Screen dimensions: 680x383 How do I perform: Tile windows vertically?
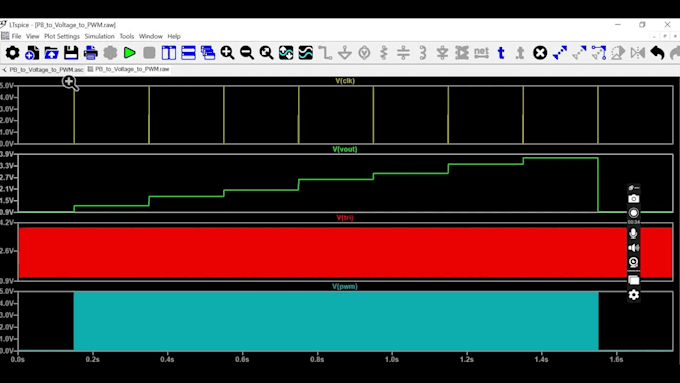[169, 53]
